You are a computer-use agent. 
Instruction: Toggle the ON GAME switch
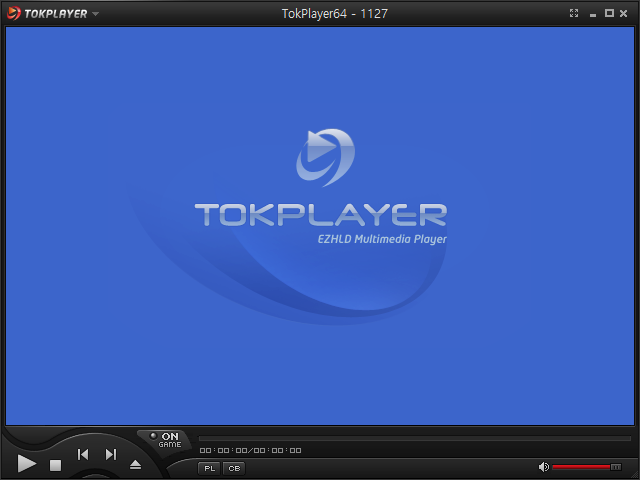pyautogui.click(x=163, y=439)
